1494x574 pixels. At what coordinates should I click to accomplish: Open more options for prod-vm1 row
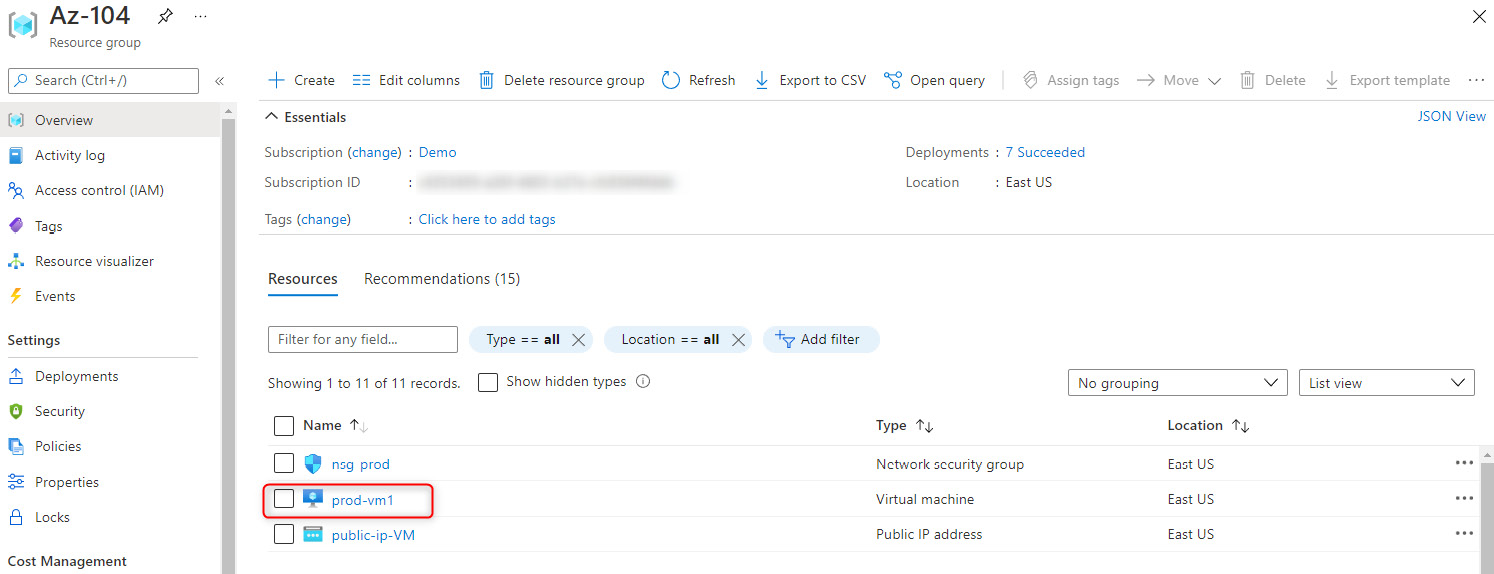(1464, 498)
